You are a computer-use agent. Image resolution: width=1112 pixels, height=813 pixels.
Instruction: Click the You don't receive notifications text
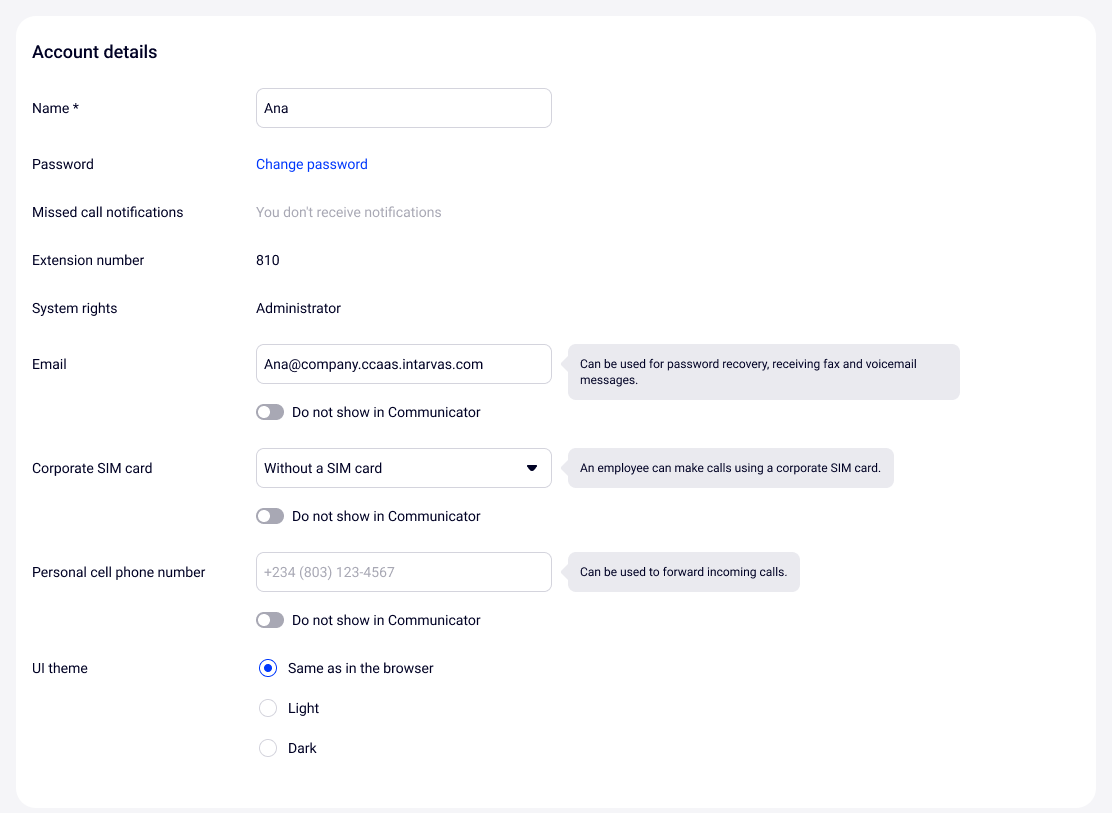(348, 212)
